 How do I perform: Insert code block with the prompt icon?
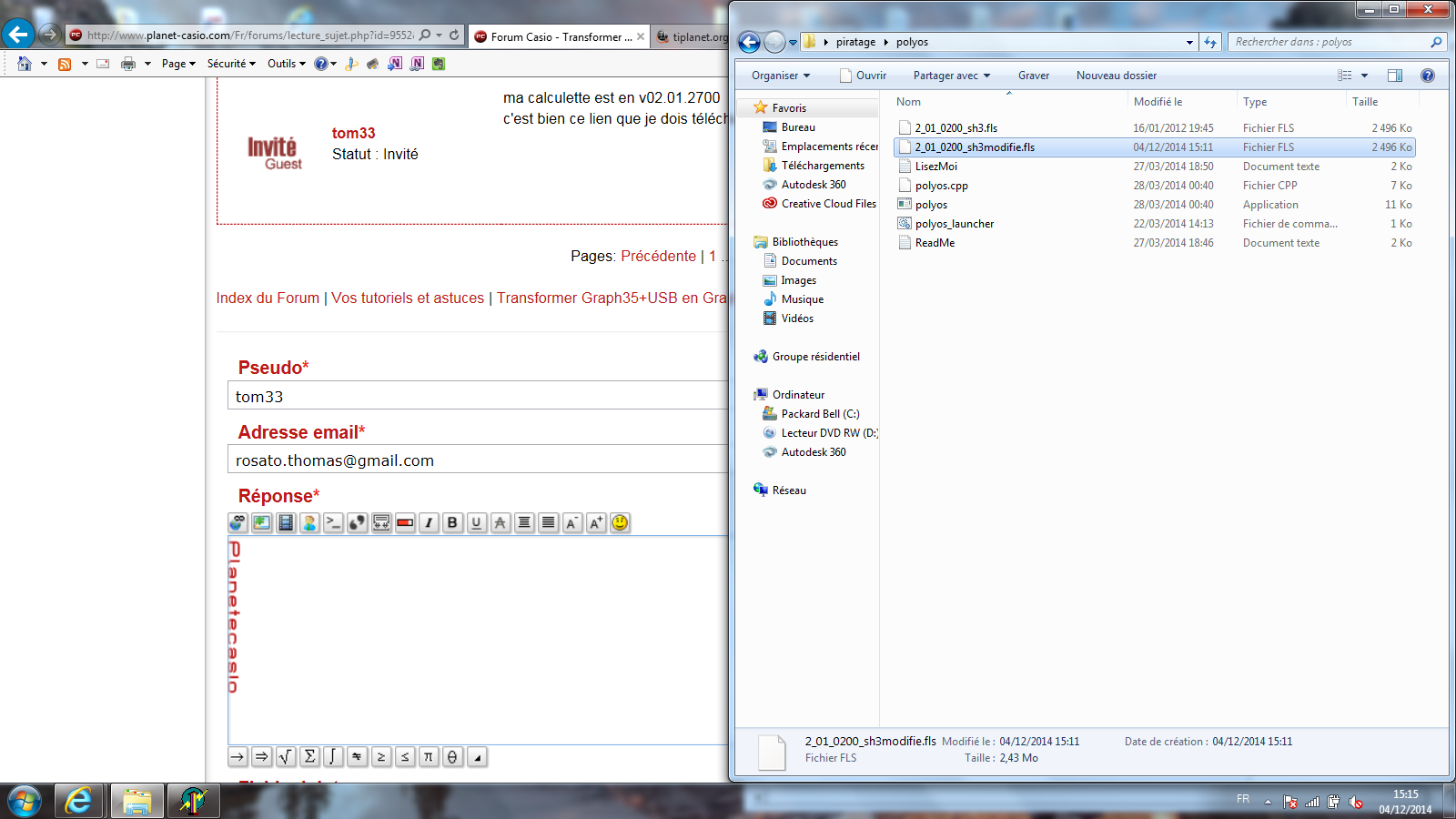pyautogui.click(x=333, y=522)
